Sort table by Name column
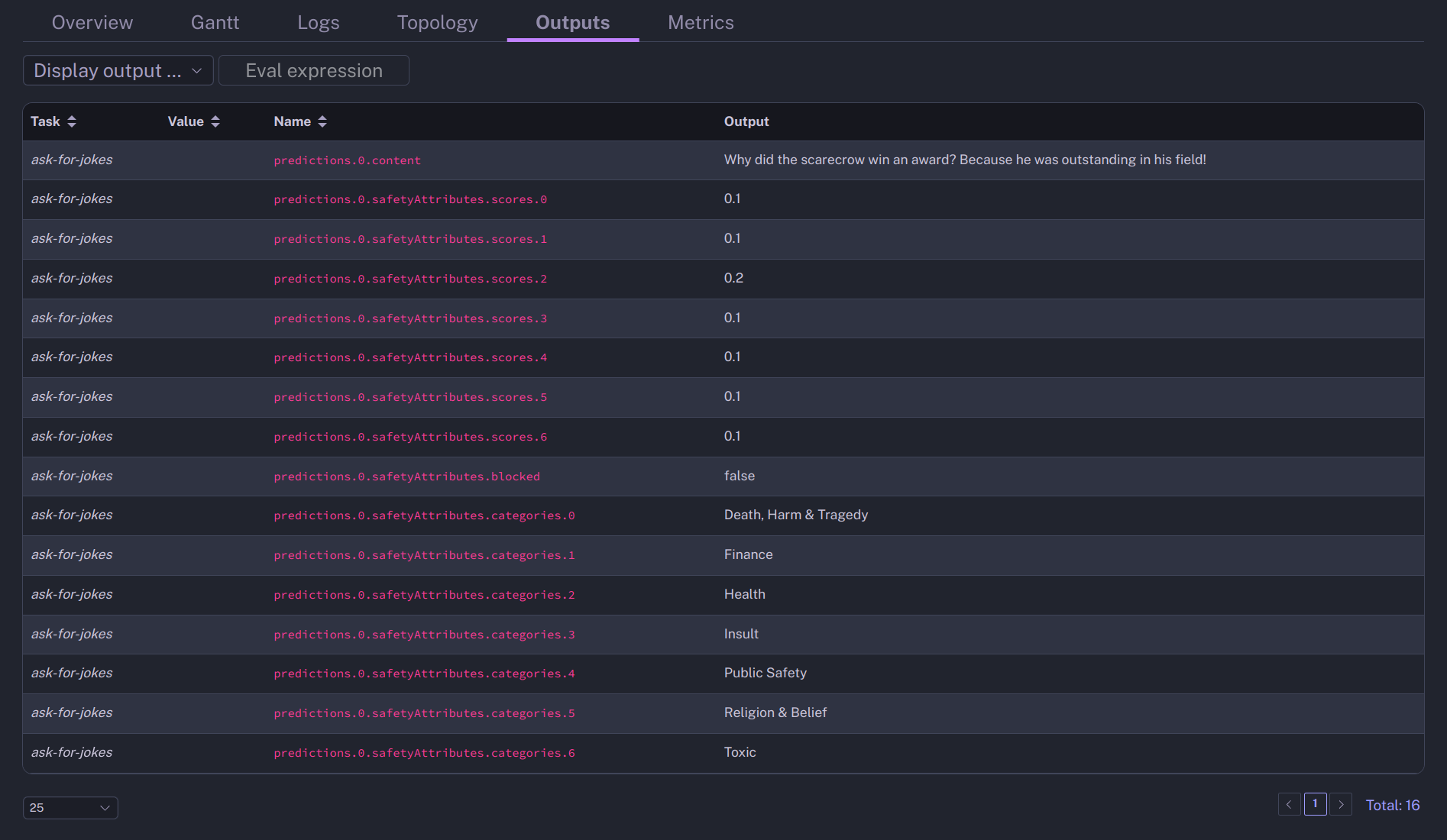This screenshot has width=1447, height=840. pos(322,121)
